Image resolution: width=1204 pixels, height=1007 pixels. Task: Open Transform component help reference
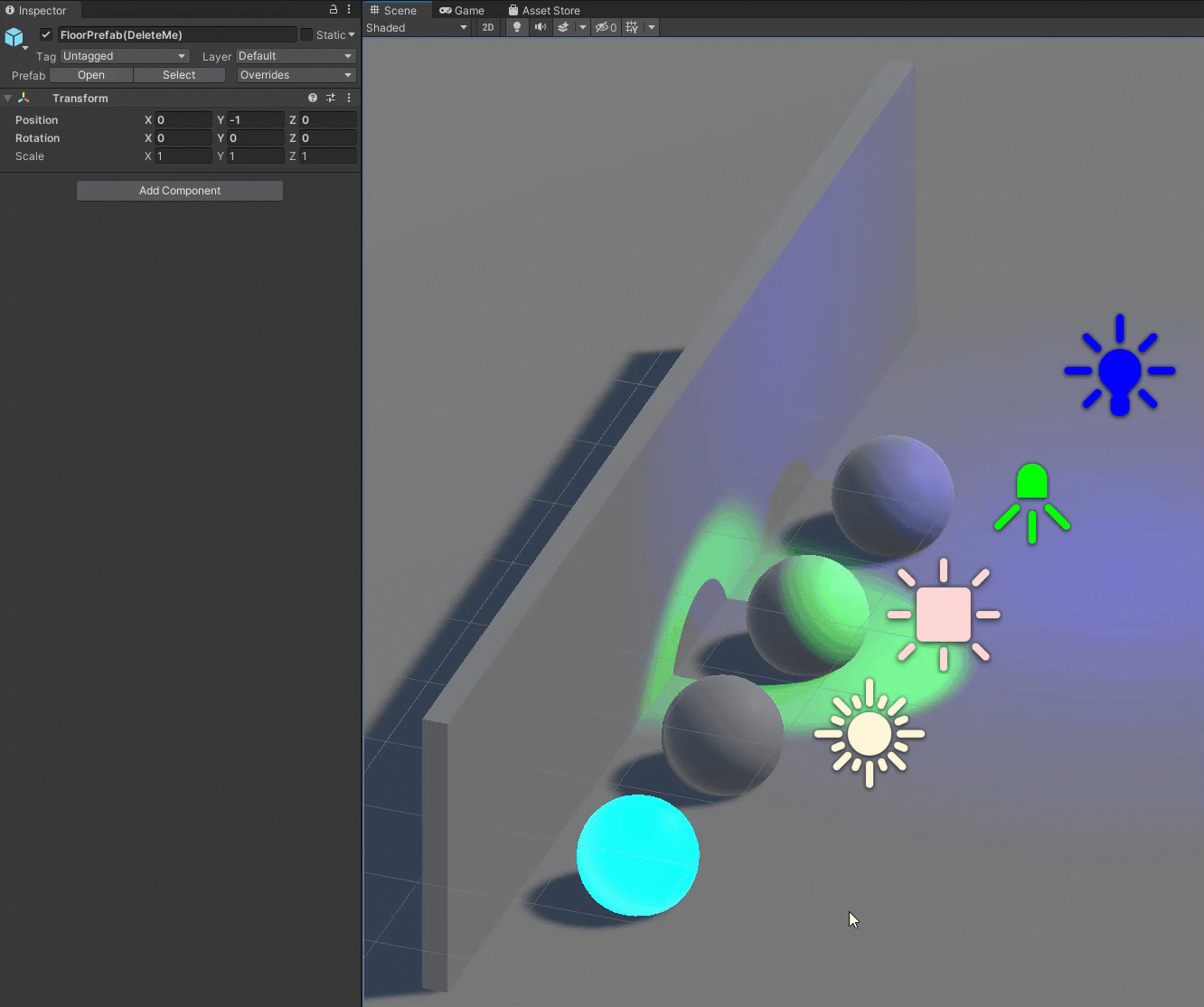(313, 98)
